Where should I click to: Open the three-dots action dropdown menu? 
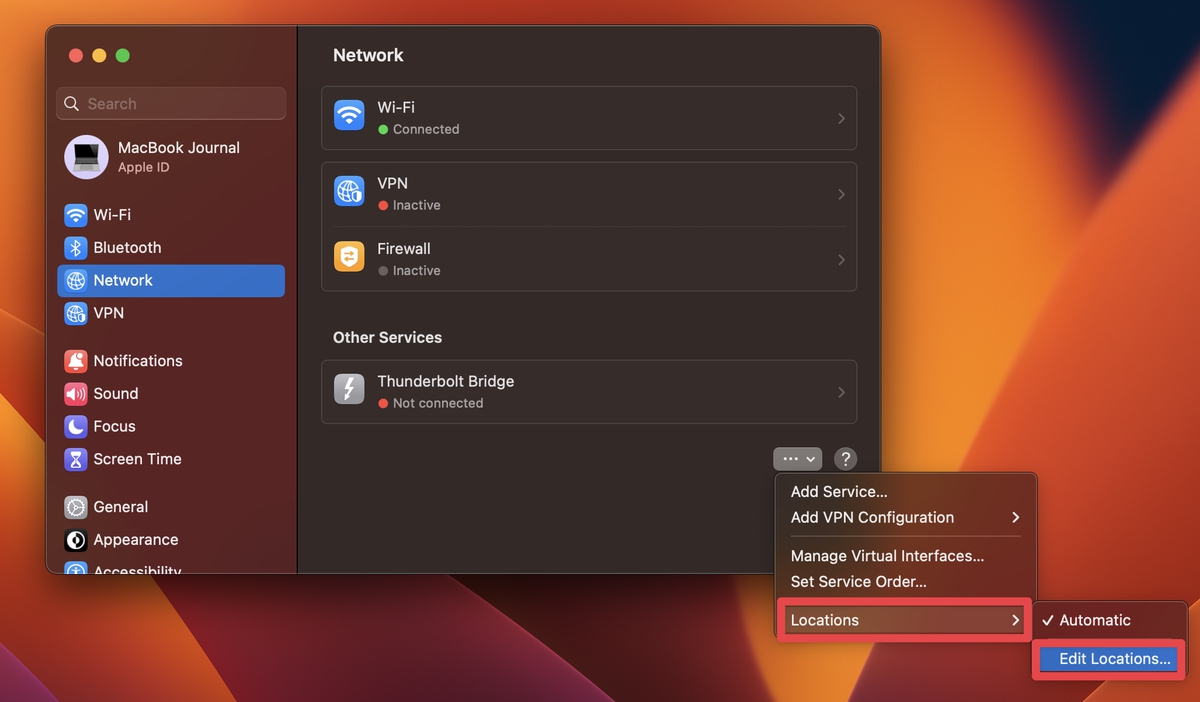point(797,458)
